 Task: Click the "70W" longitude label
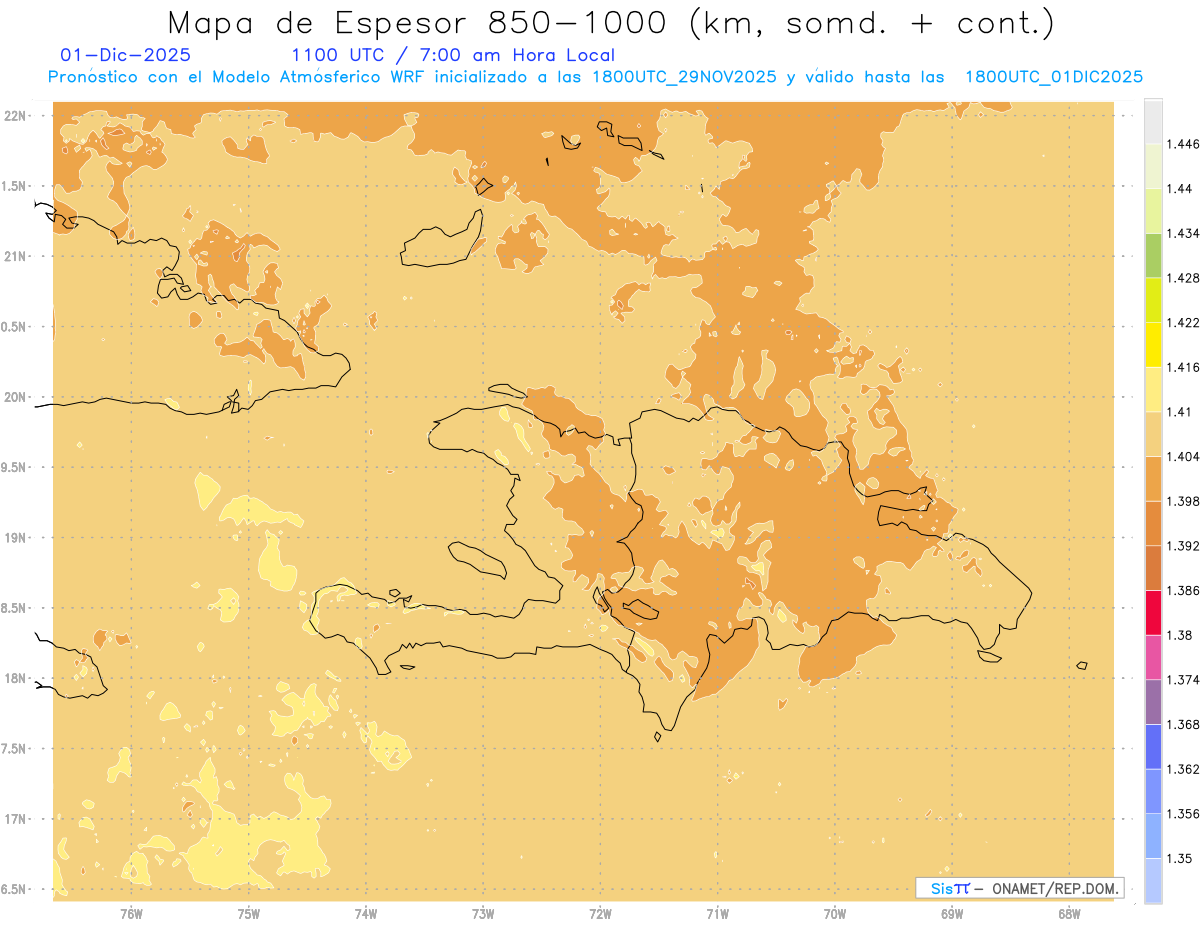[835, 914]
